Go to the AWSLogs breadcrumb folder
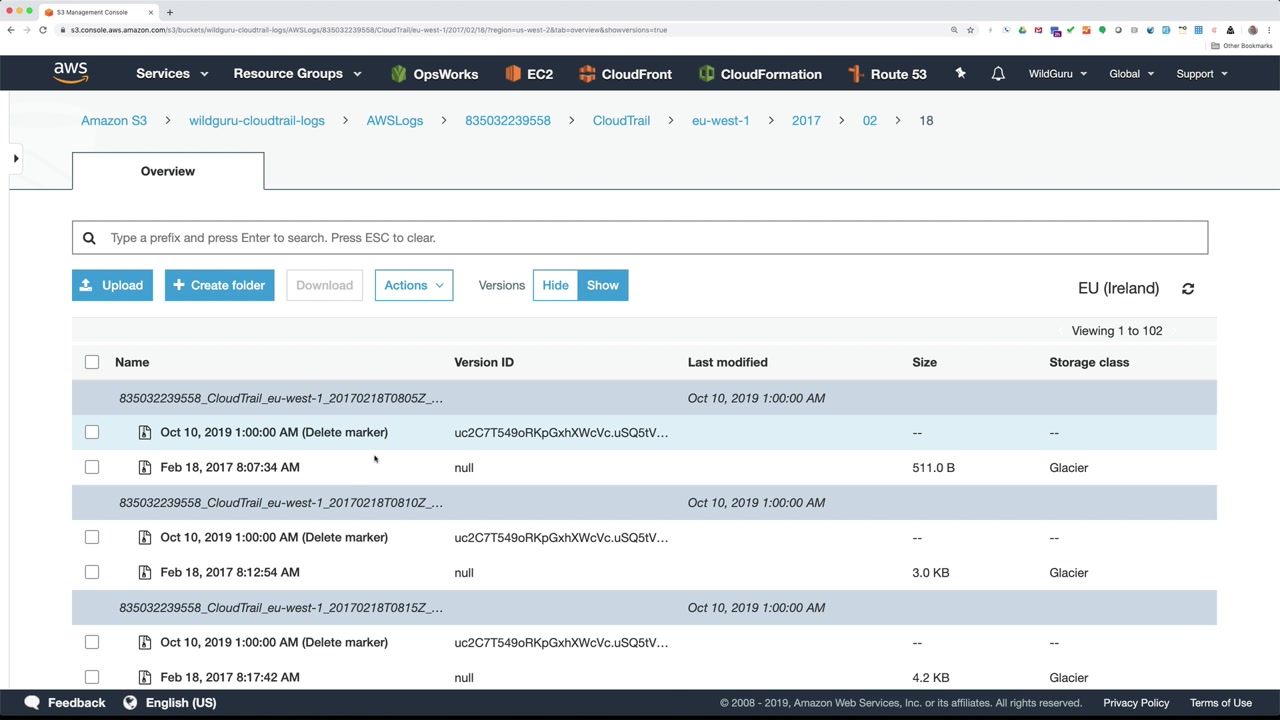This screenshot has height=720, width=1280. [x=395, y=120]
